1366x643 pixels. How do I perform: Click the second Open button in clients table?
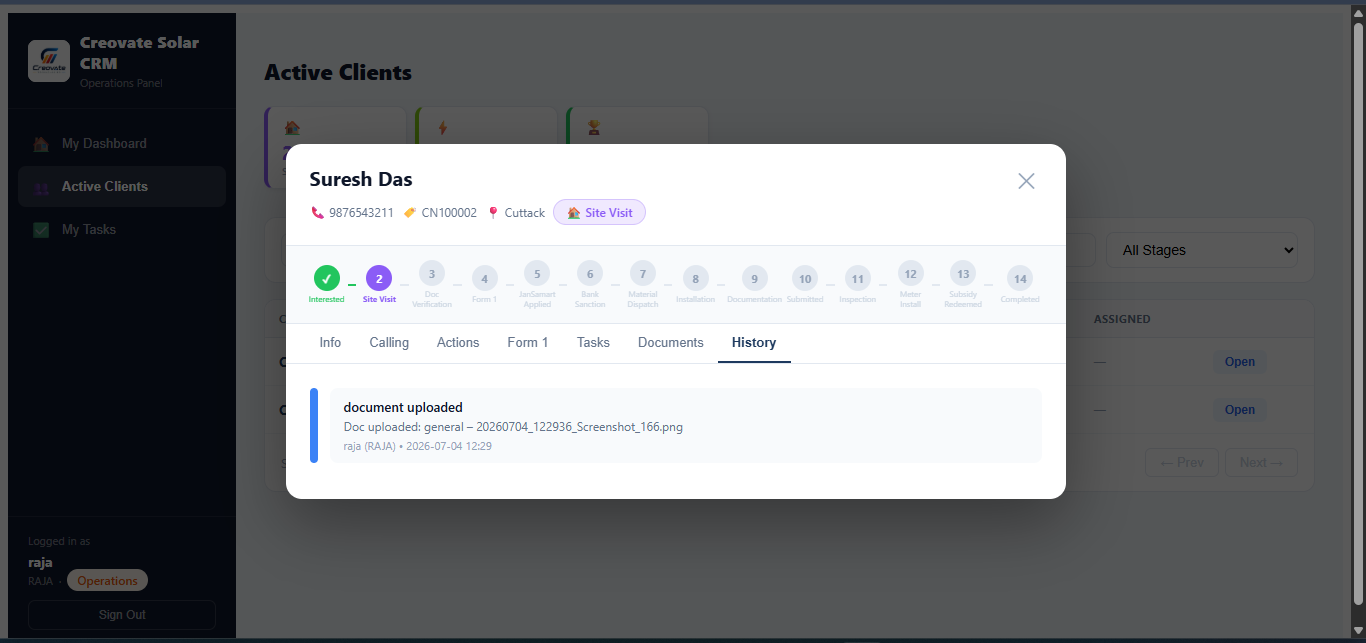pos(1240,410)
